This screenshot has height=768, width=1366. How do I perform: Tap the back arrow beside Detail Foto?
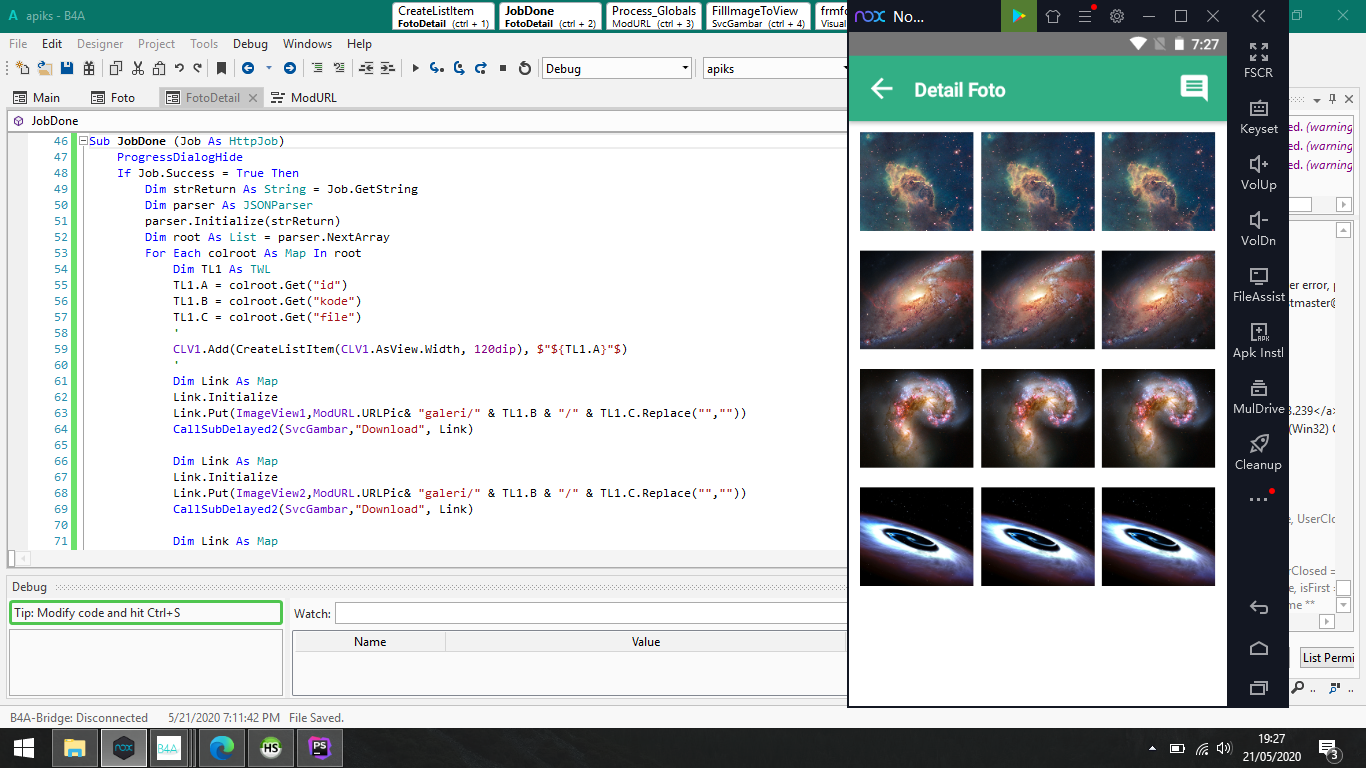(881, 89)
